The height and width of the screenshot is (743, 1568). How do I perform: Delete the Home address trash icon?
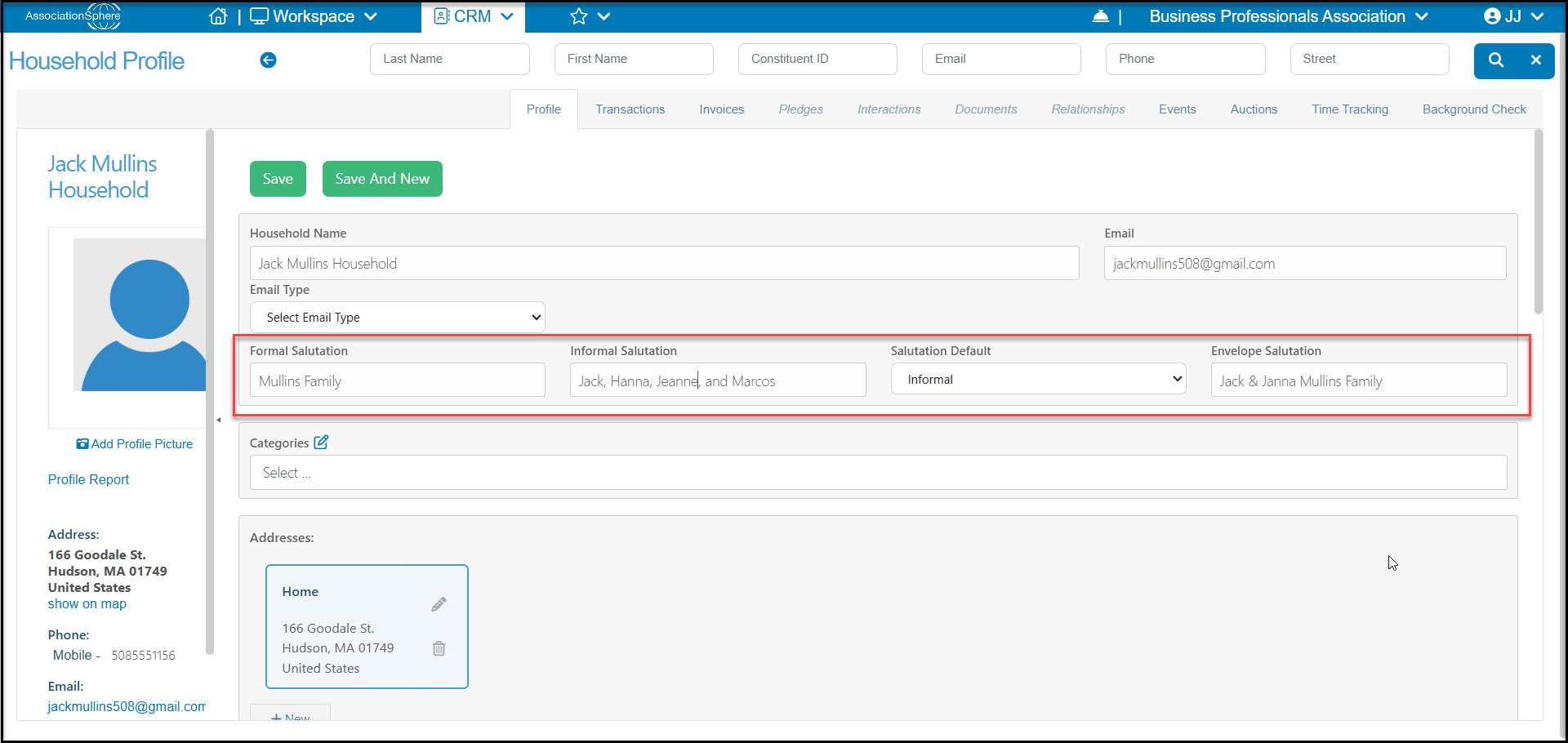[439, 648]
